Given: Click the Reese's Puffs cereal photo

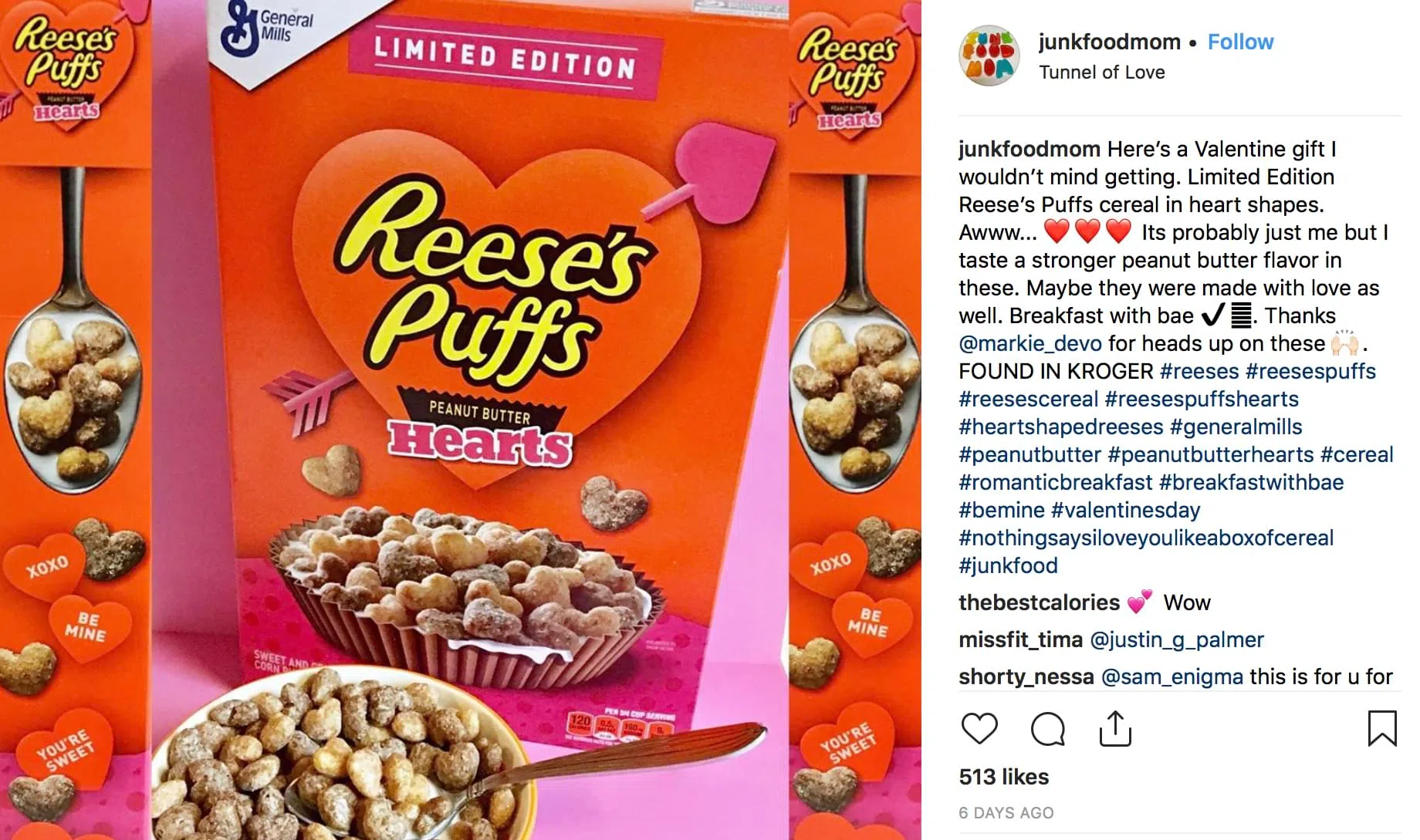Looking at the screenshot, I should (461, 420).
